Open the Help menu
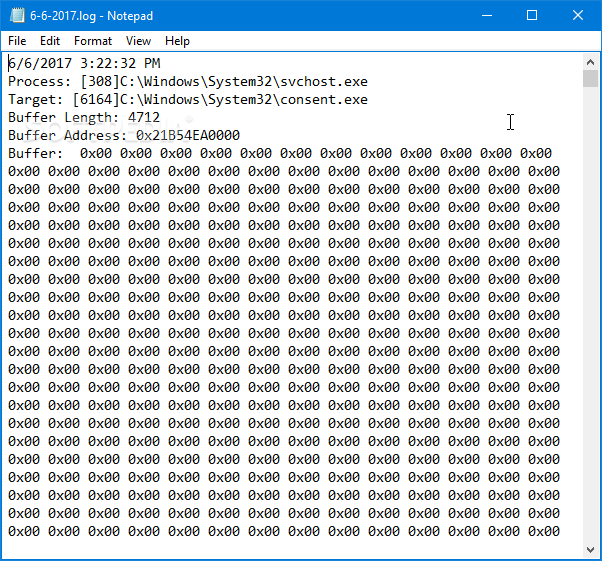This screenshot has height=561, width=602. point(177,41)
